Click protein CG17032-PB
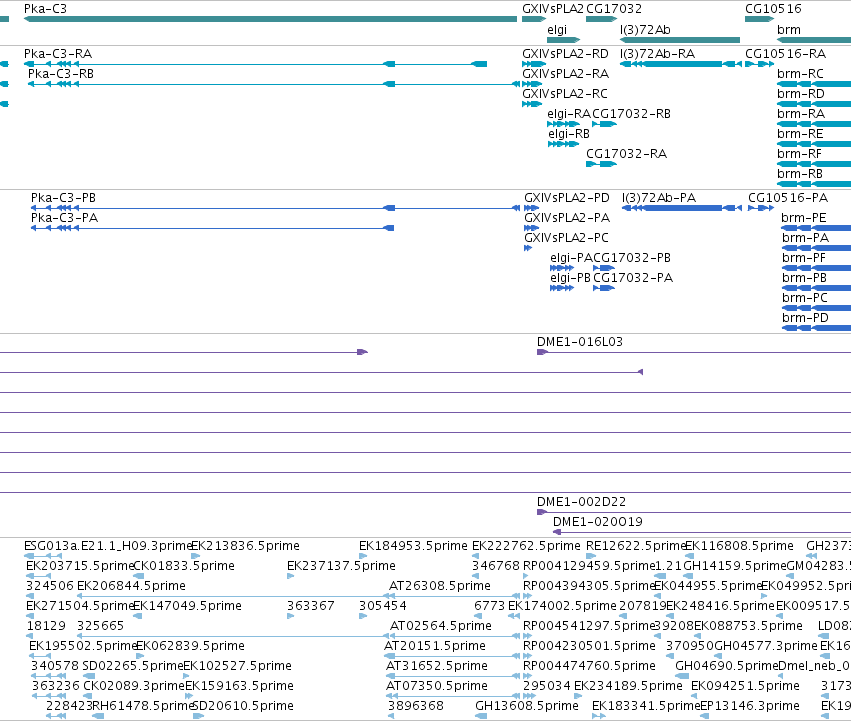851x721 pixels. click(604, 268)
